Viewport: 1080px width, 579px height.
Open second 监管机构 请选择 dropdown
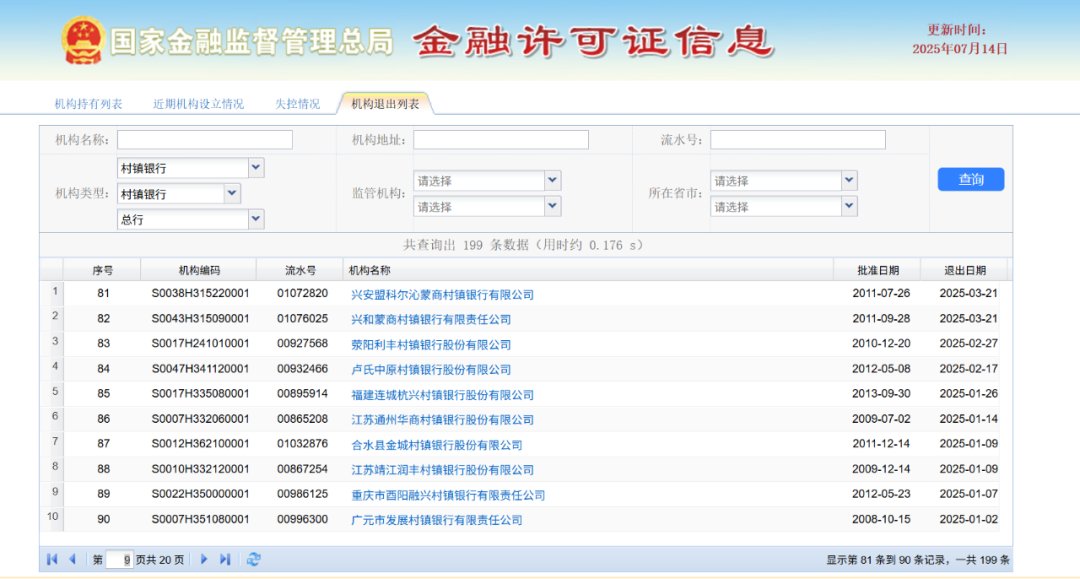(552, 206)
